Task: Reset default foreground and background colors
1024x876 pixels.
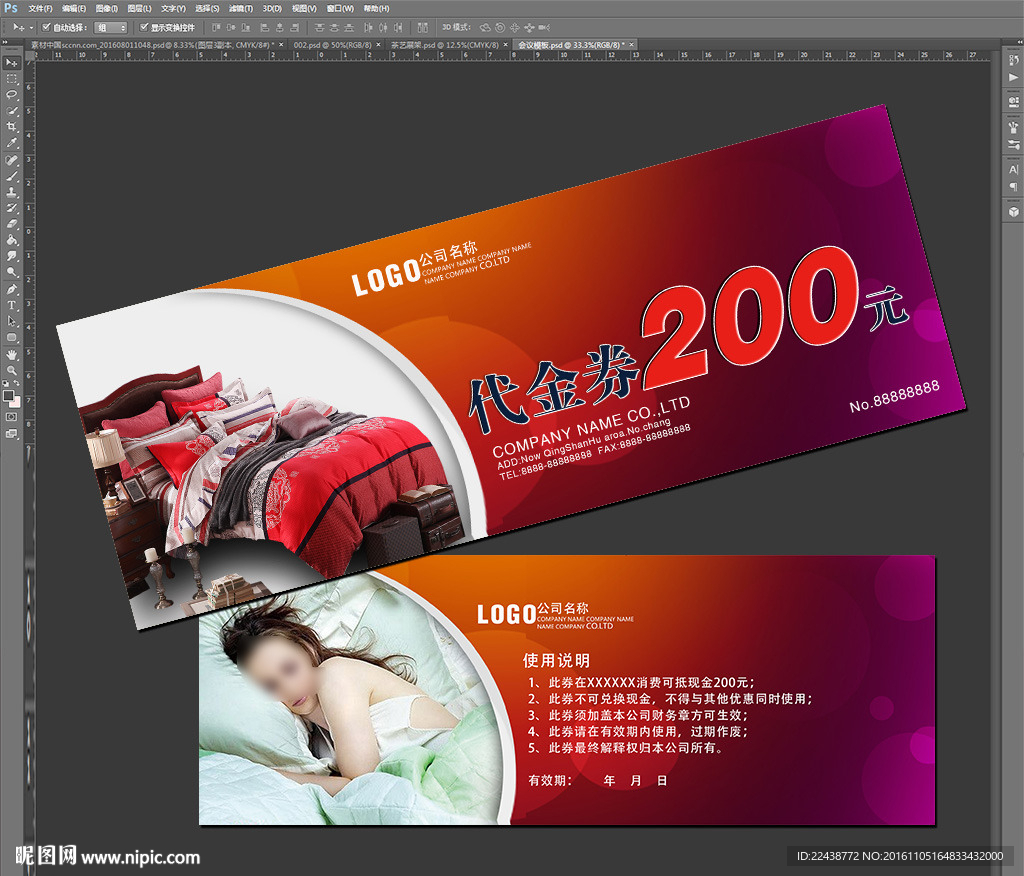Action: coord(6,383)
